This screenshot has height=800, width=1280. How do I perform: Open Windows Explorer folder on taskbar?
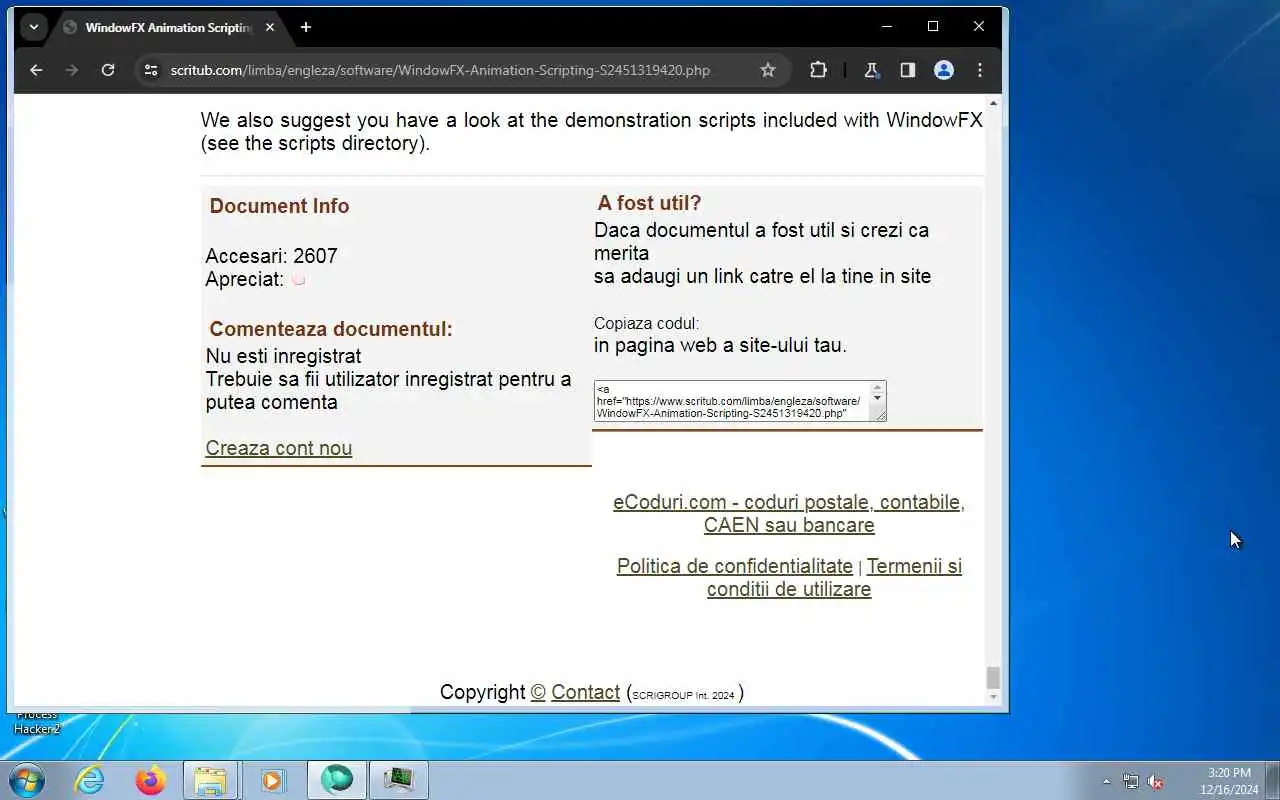[x=211, y=780]
